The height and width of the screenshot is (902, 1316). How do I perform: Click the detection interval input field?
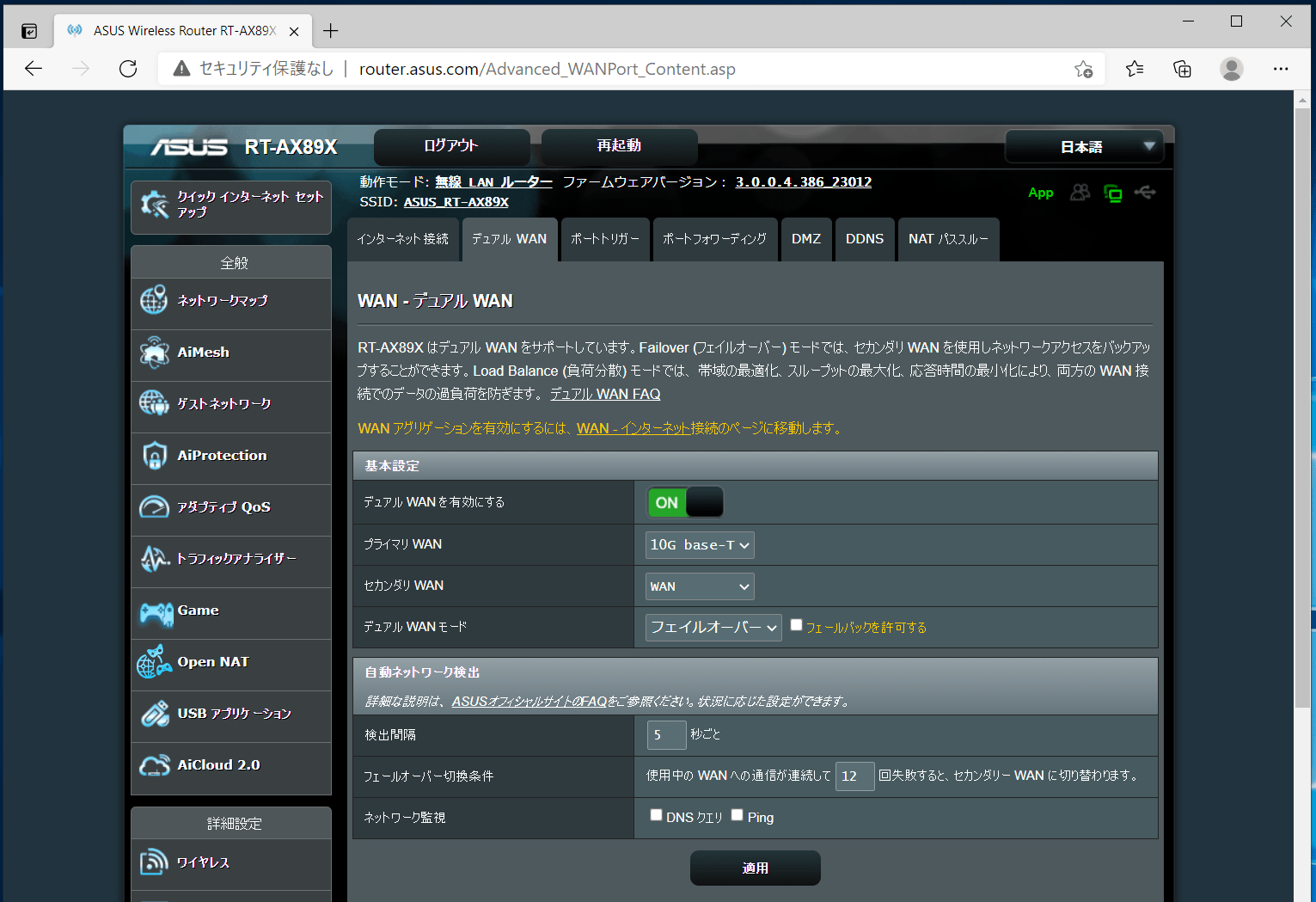point(667,735)
